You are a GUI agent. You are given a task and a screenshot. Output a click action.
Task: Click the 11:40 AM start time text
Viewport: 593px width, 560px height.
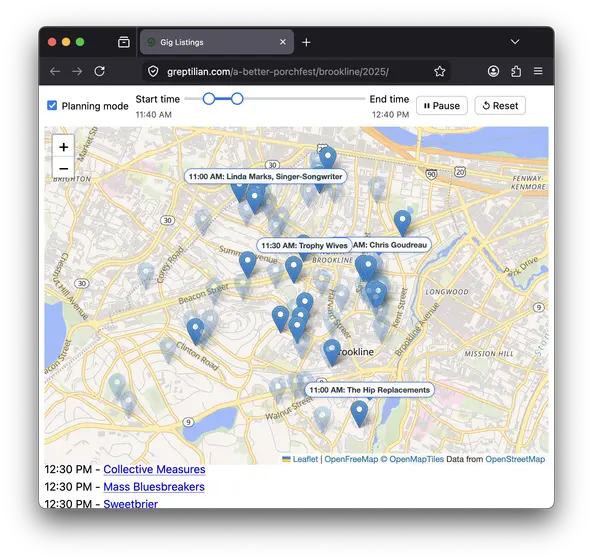click(154, 115)
